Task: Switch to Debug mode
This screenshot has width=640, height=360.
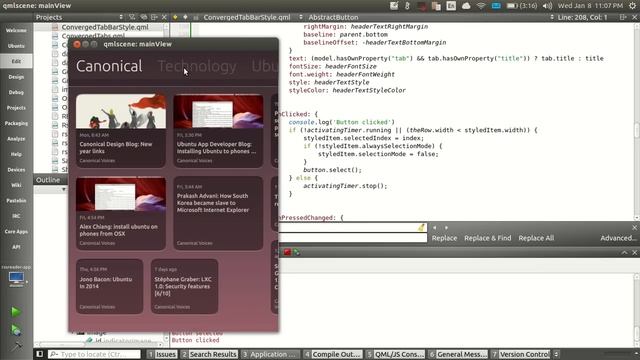Action: tap(16, 92)
